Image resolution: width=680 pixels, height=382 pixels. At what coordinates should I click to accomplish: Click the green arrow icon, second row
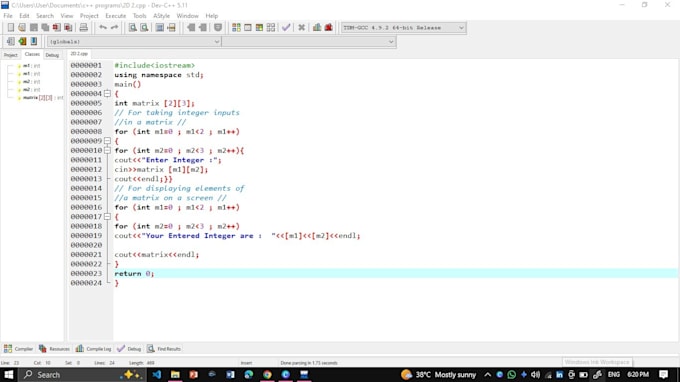coord(22,42)
